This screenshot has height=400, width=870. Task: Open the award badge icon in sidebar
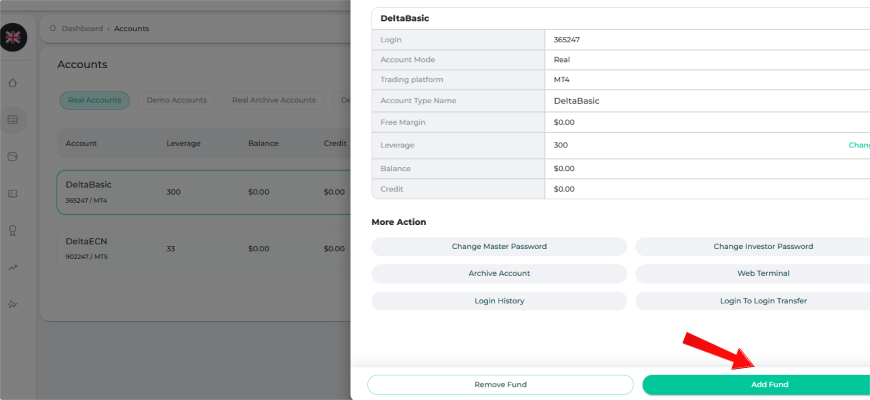pyautogui.click(x=13, y=231)
